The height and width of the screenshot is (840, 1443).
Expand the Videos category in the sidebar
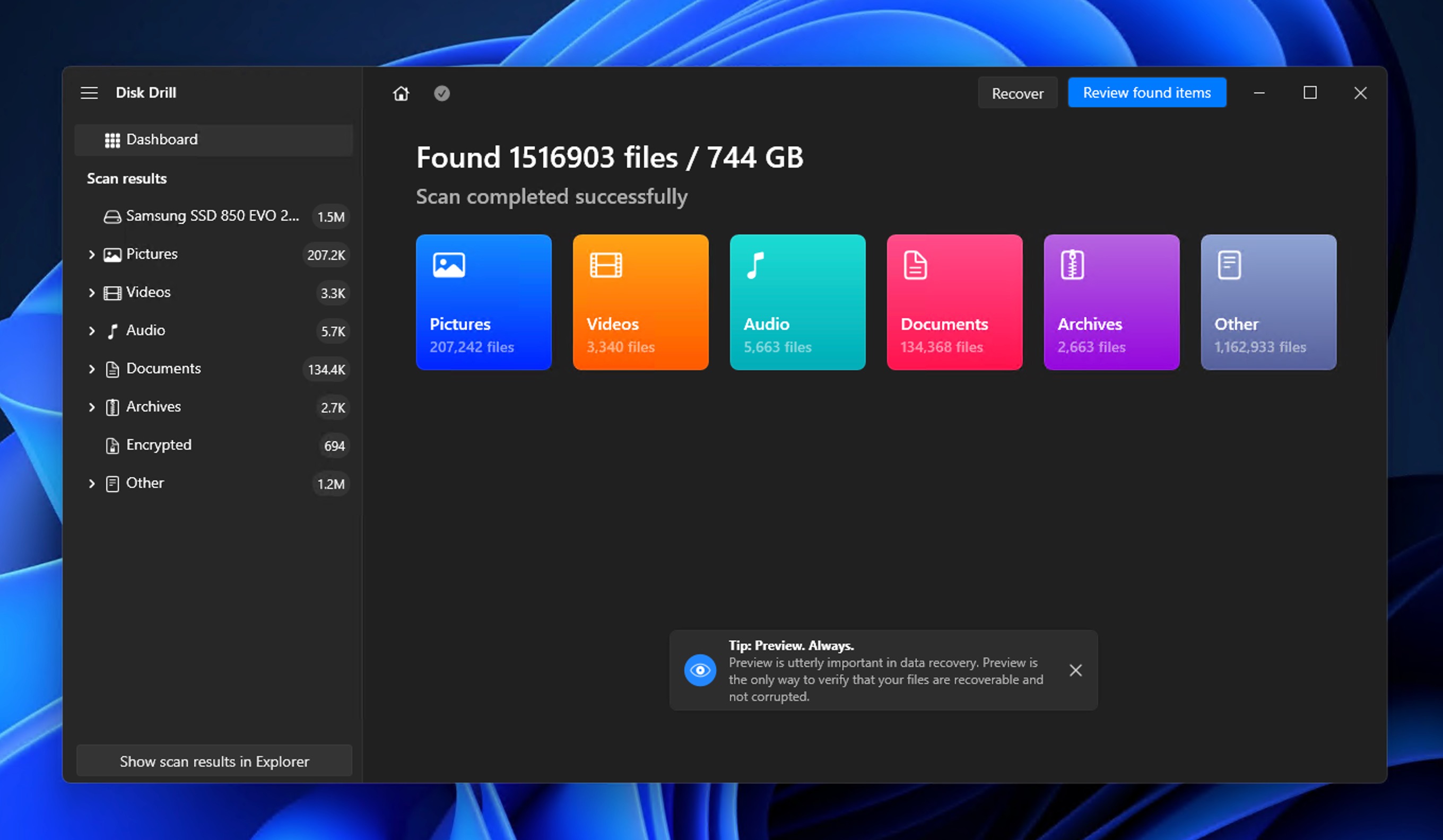[92, 293]
